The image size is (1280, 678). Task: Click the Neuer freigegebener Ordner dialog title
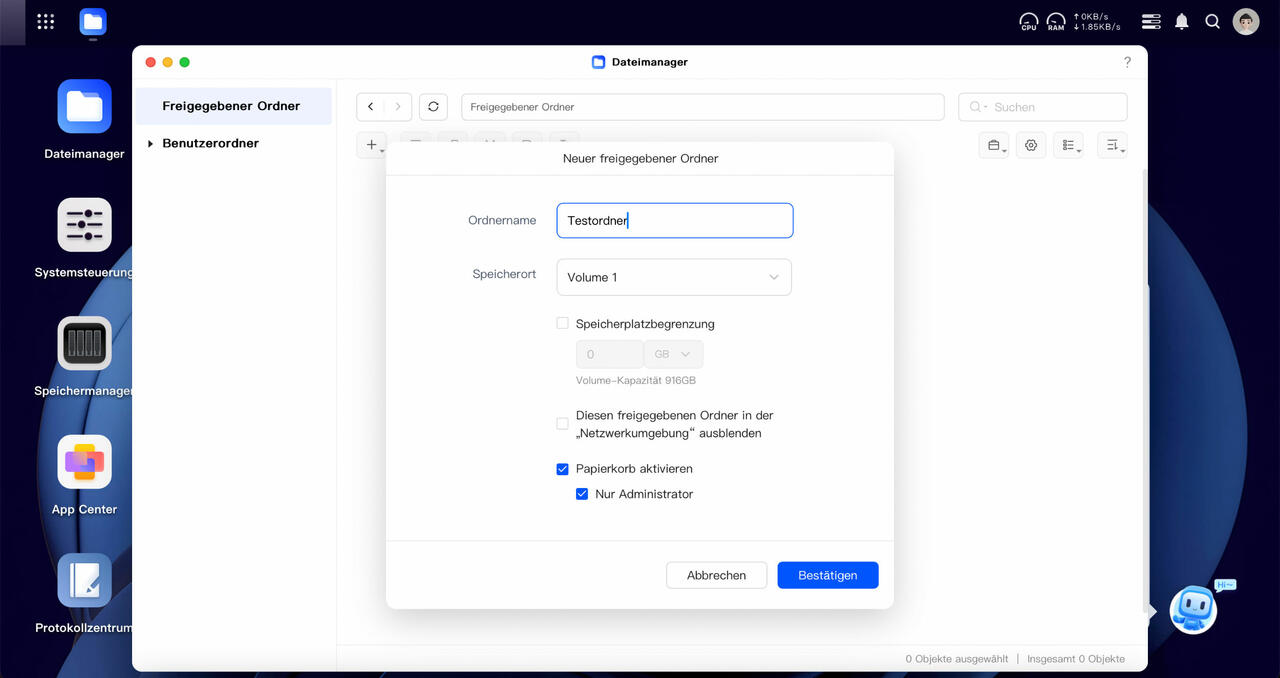[640, 159]
